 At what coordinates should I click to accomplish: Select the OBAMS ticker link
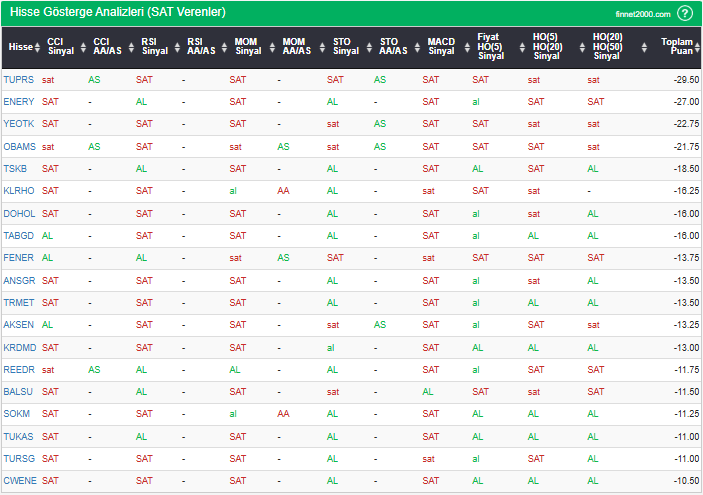tap(19, 146)
